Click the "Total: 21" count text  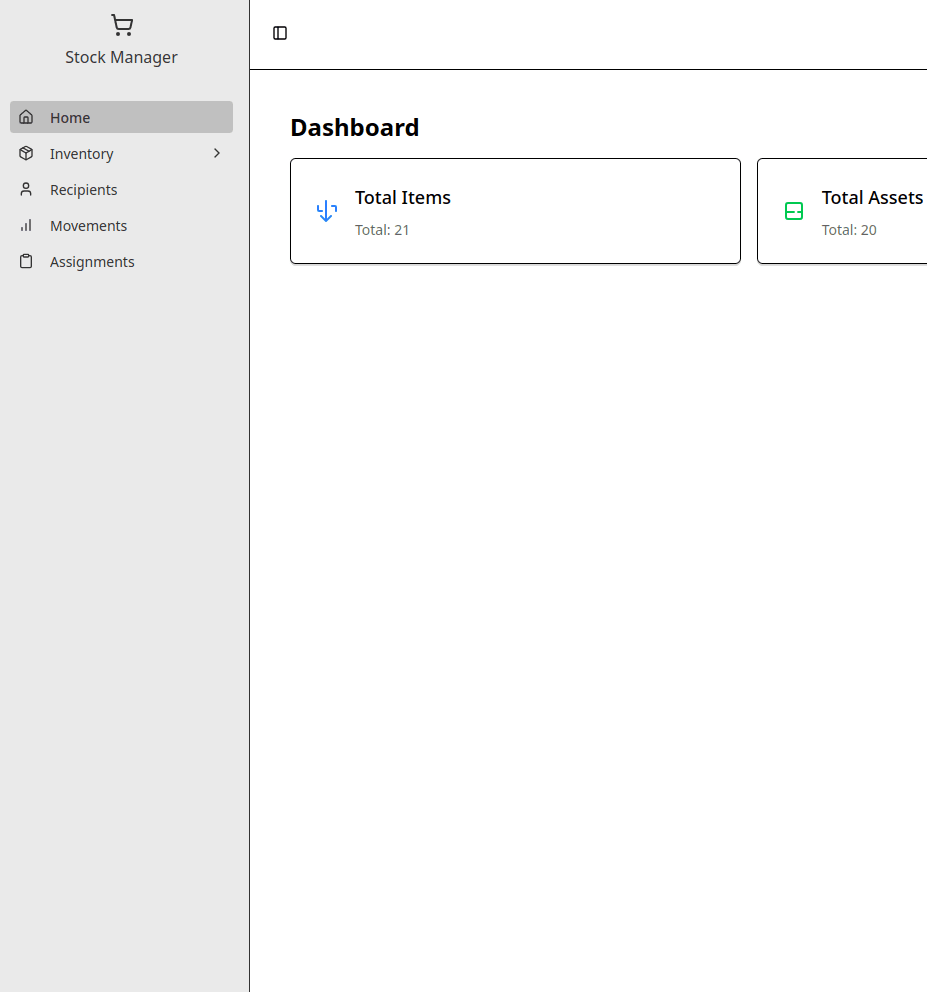382,230
